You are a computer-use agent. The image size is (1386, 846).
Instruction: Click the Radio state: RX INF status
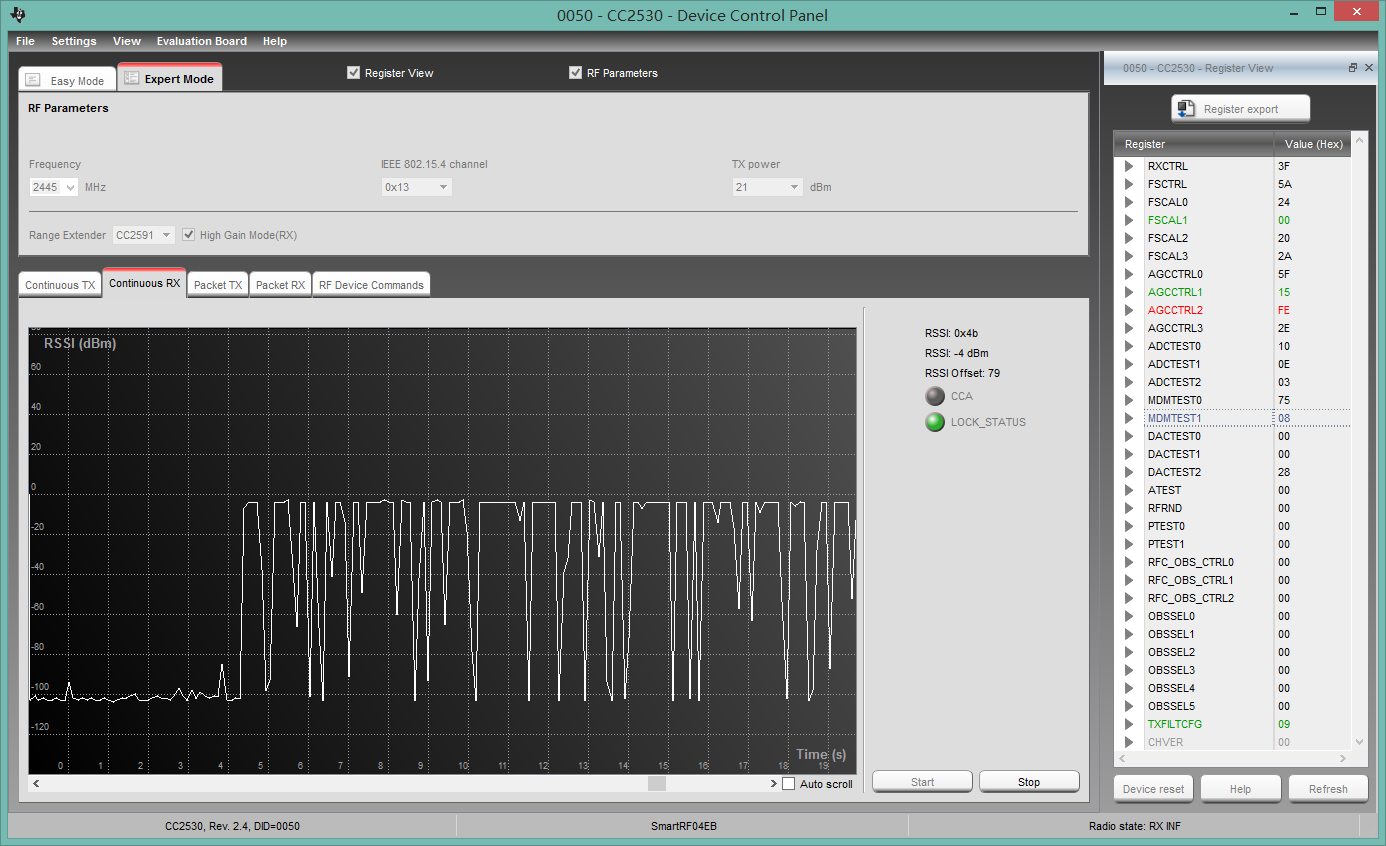point(1135,826)
